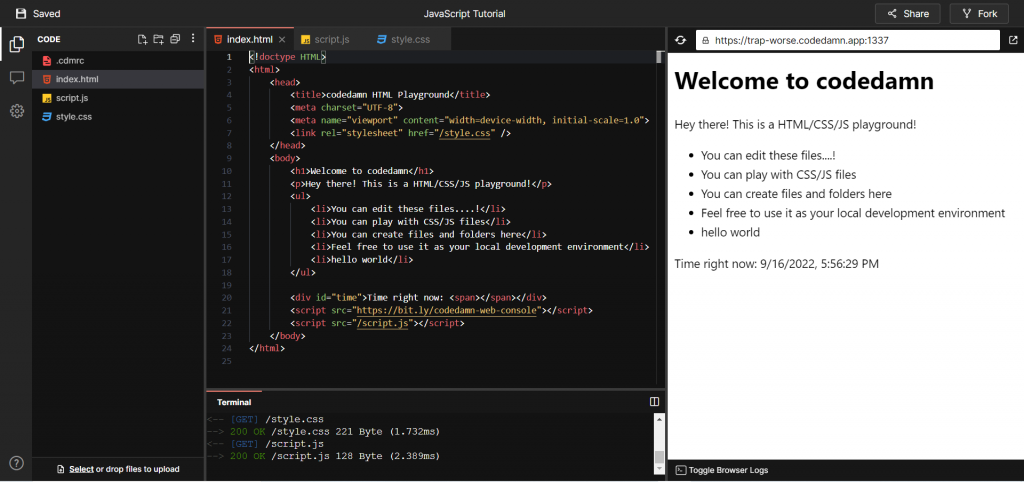Reload the browser preview
This screenshot has height=482, width=1024.
pos(680,40)
